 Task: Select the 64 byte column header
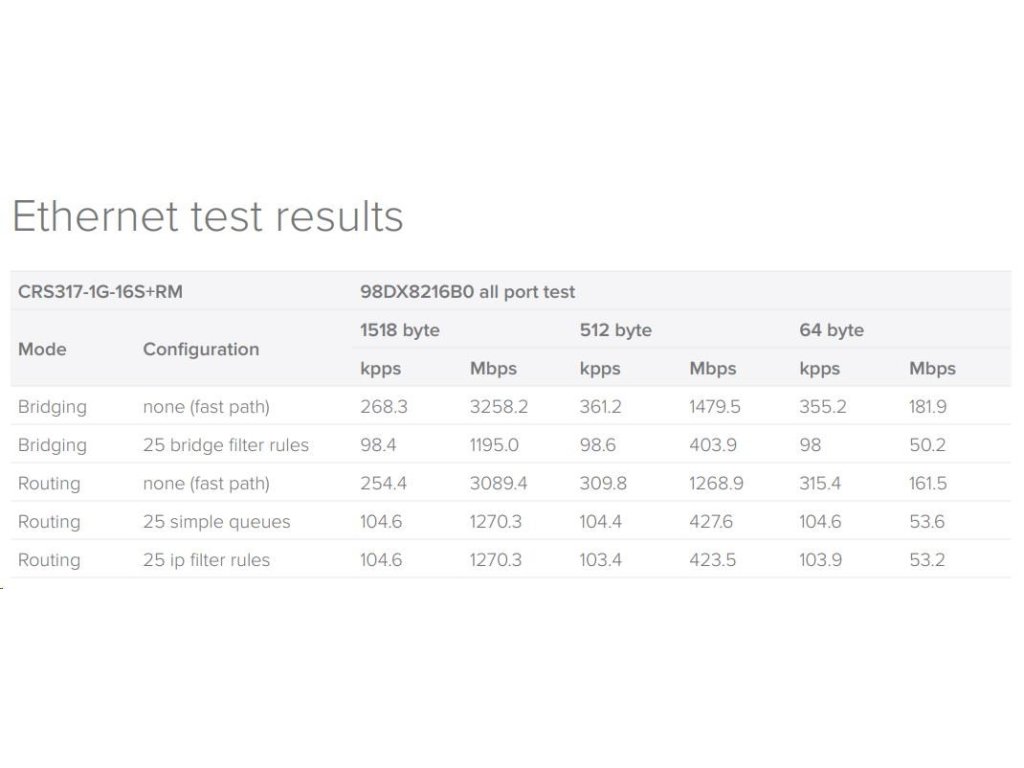[831, 330]
